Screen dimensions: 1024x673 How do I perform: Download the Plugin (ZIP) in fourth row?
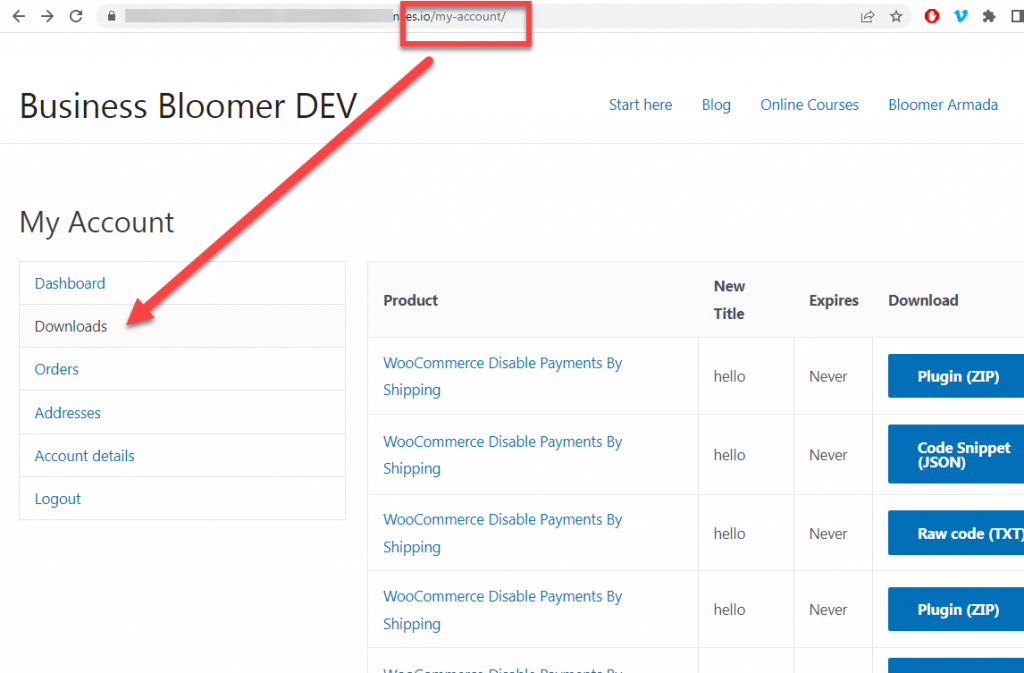[957, 609]
